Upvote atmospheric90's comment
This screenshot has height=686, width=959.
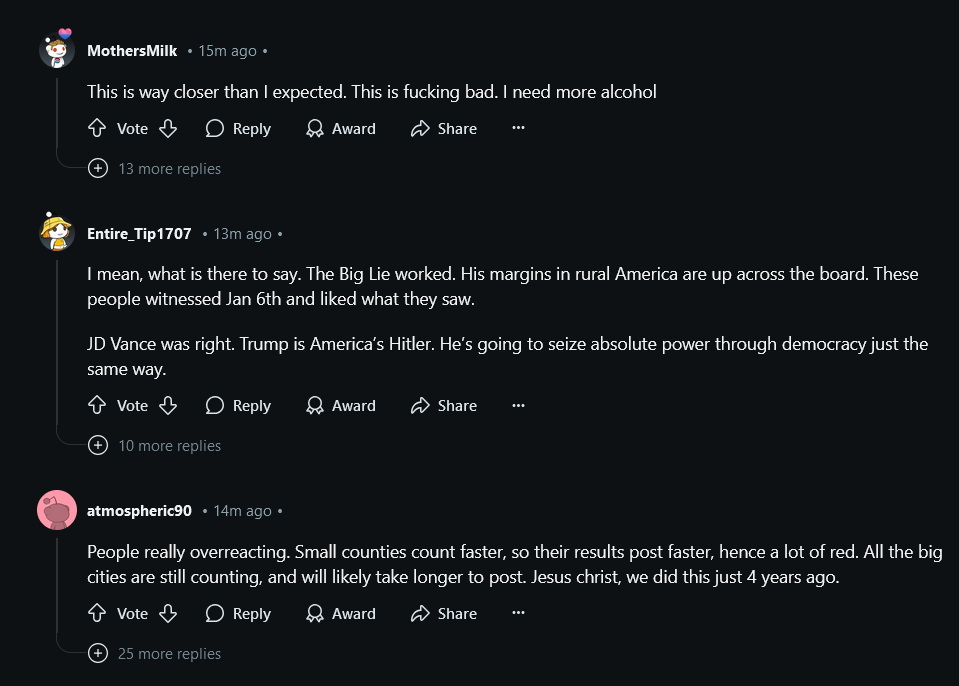click(97, 613)
